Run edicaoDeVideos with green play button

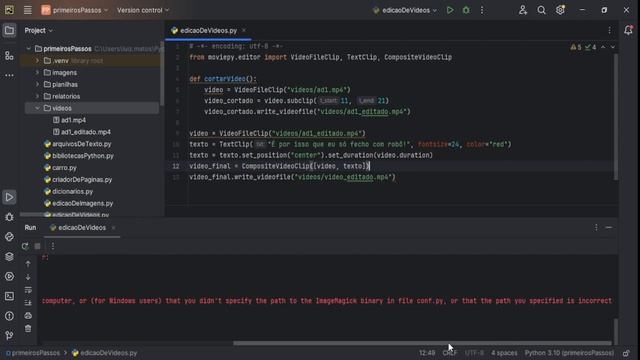click(x=450, y=10)
